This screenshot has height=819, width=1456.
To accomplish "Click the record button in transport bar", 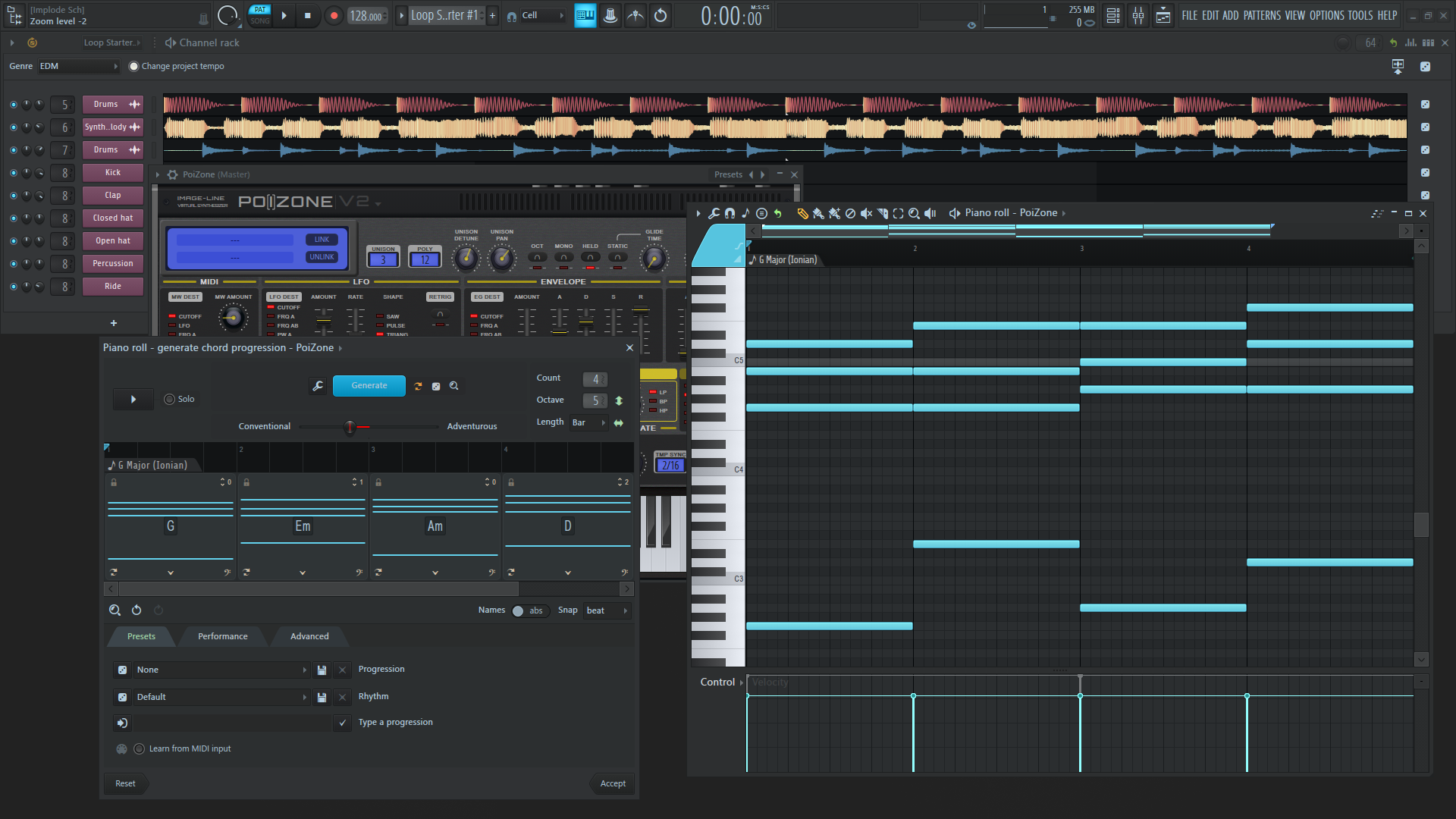I will point(334,15).
